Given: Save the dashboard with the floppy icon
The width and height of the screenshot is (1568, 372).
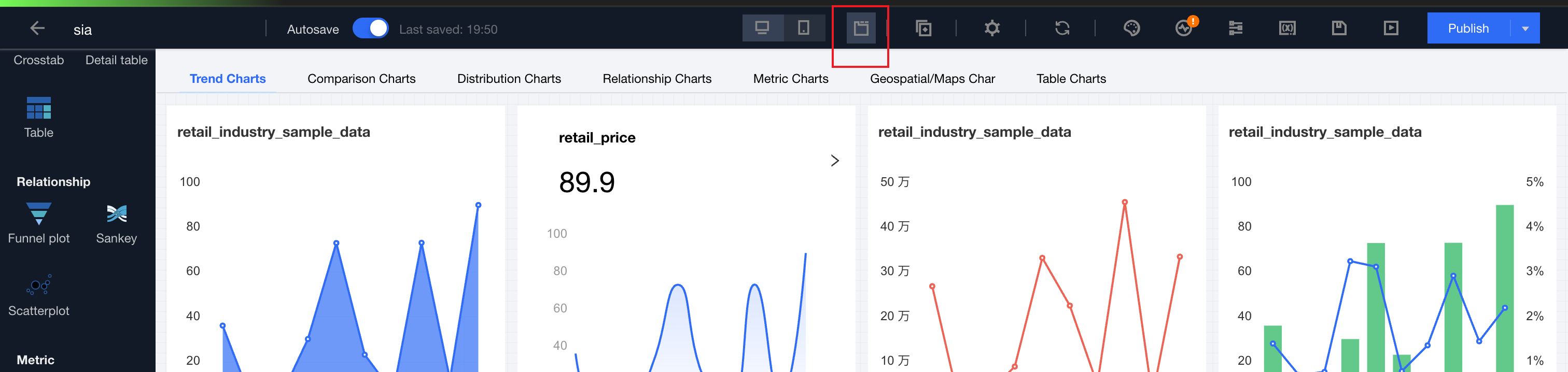Looking at the screenshot, I should 1338,28.
